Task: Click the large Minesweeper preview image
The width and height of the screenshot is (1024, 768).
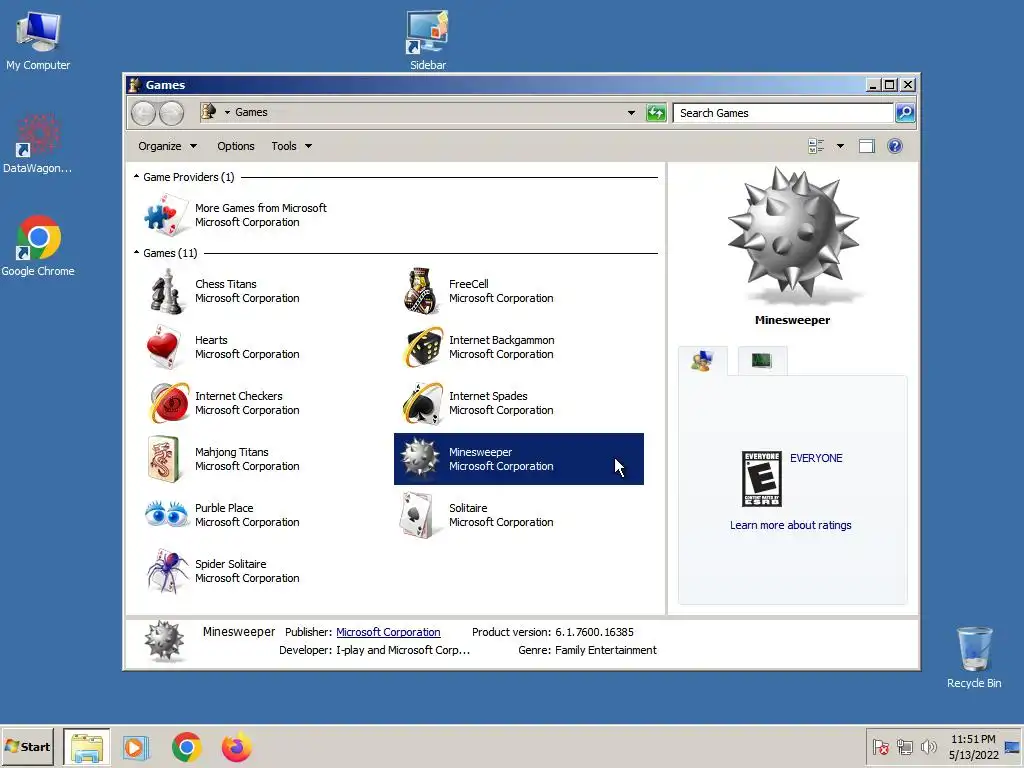Action: 793,236
